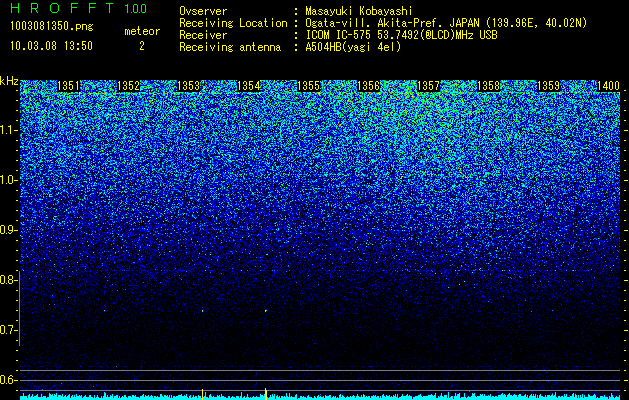Image resolution: width=629 pixels, height=400 pixels.
Task: Click the 1359 time marker
Action: pos(548,86)
